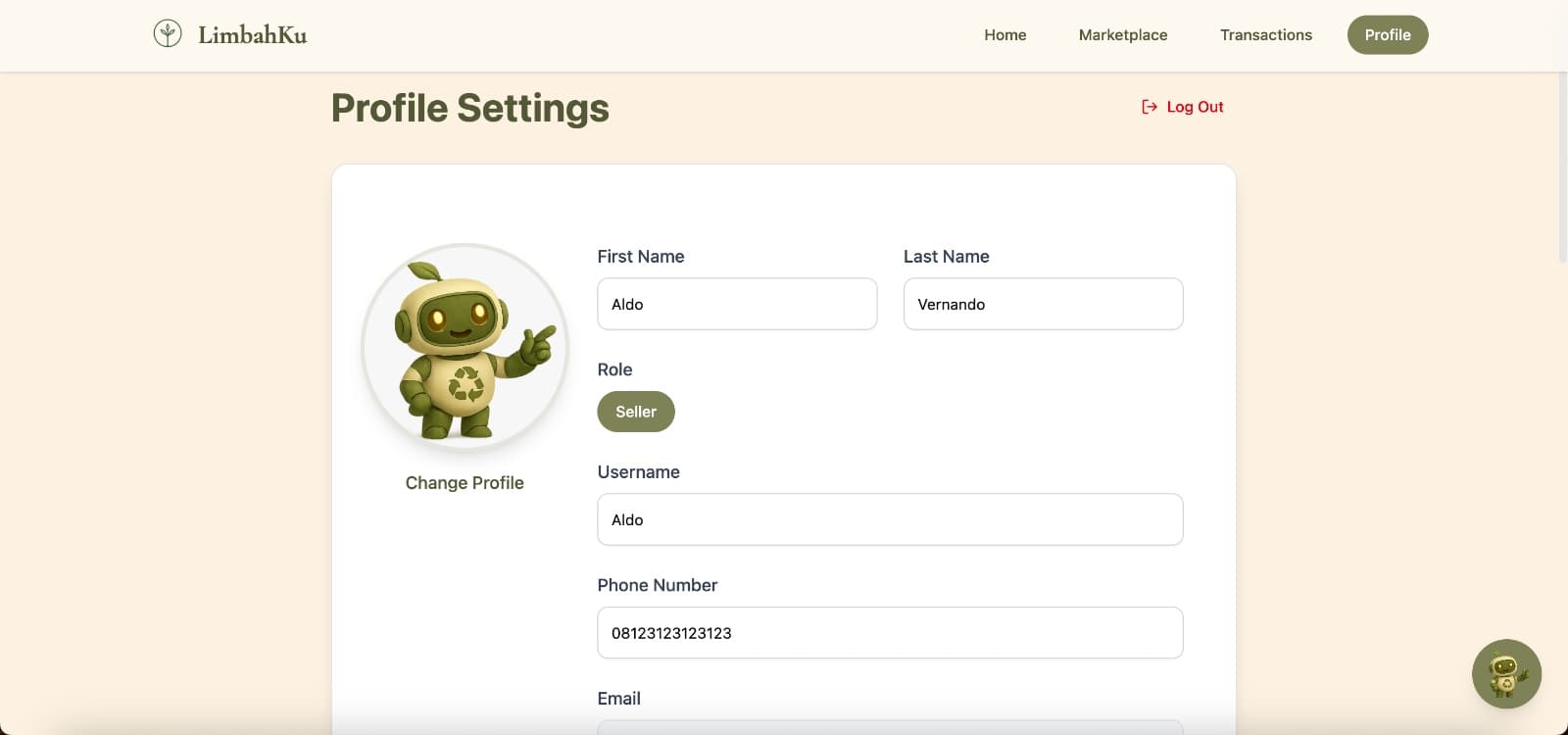Screen dimensions: 1568x735
Task: Select the Seller role badge
Action: [x=636, y=412]
